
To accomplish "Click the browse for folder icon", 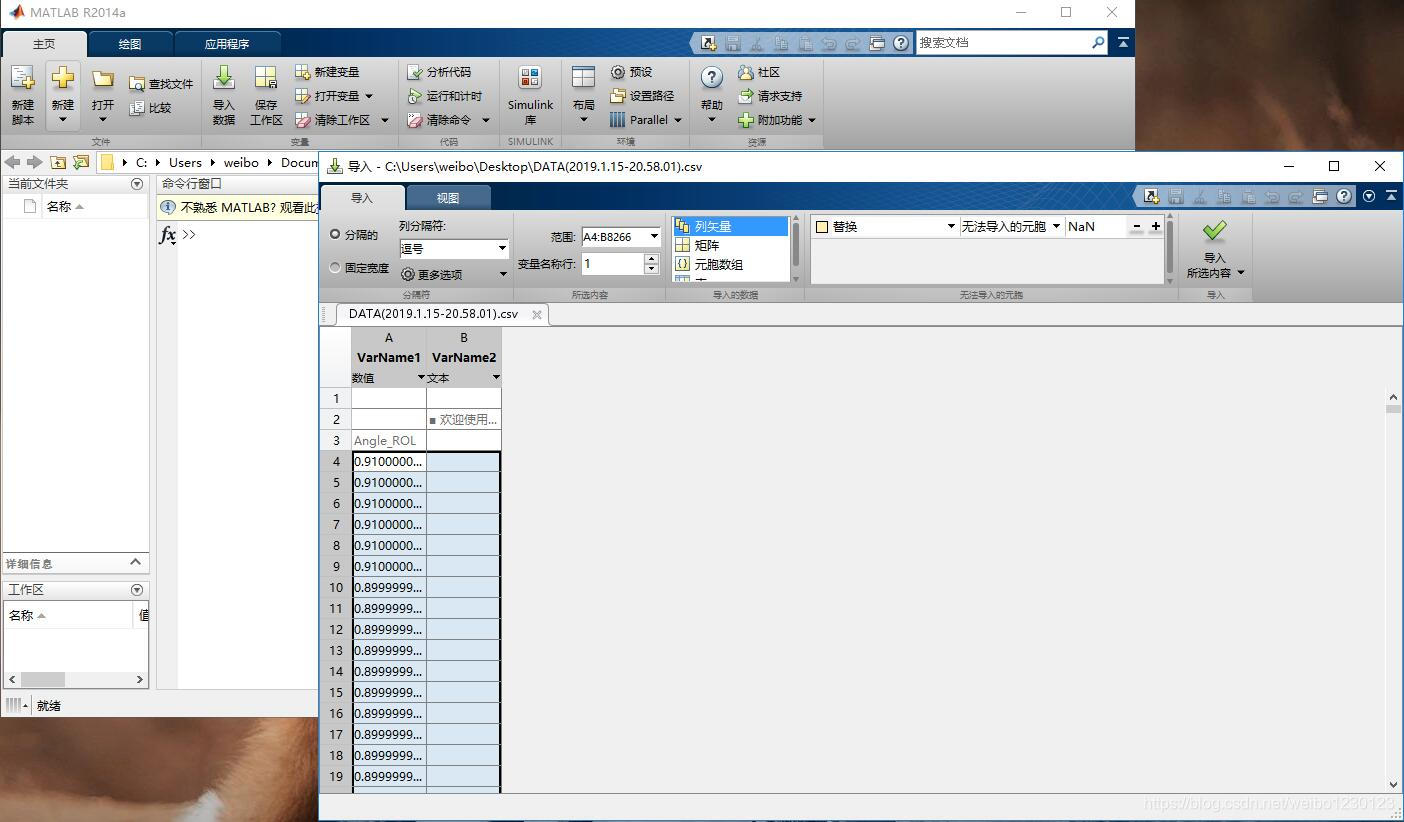I will coord(81,162).
